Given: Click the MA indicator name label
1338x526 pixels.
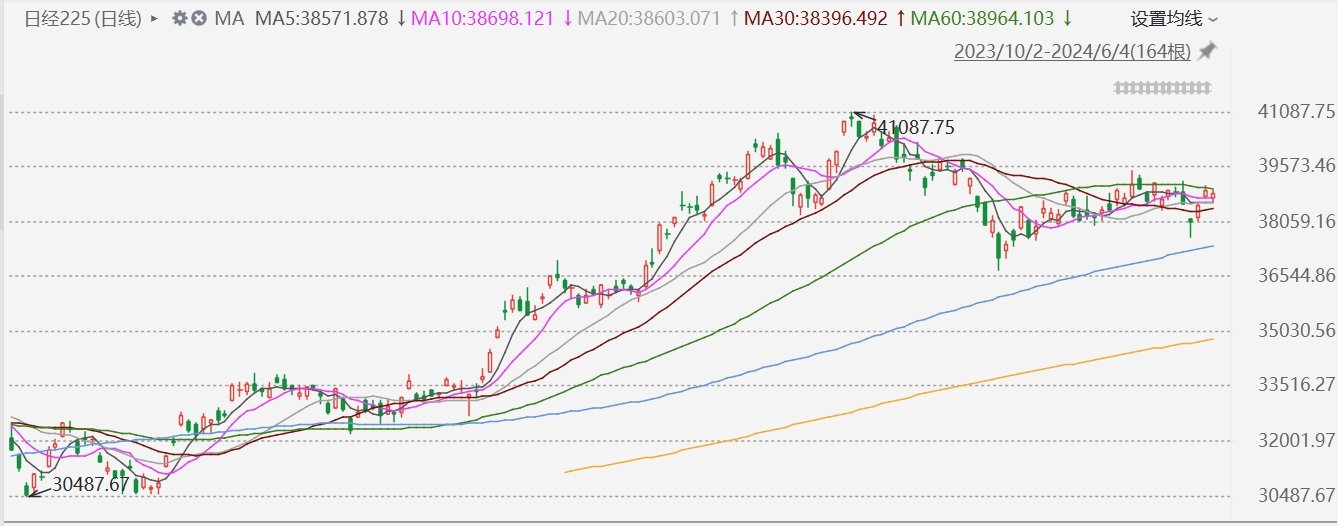Looking at the screenshot, I should pyautogui.click(x=229, y=19).
